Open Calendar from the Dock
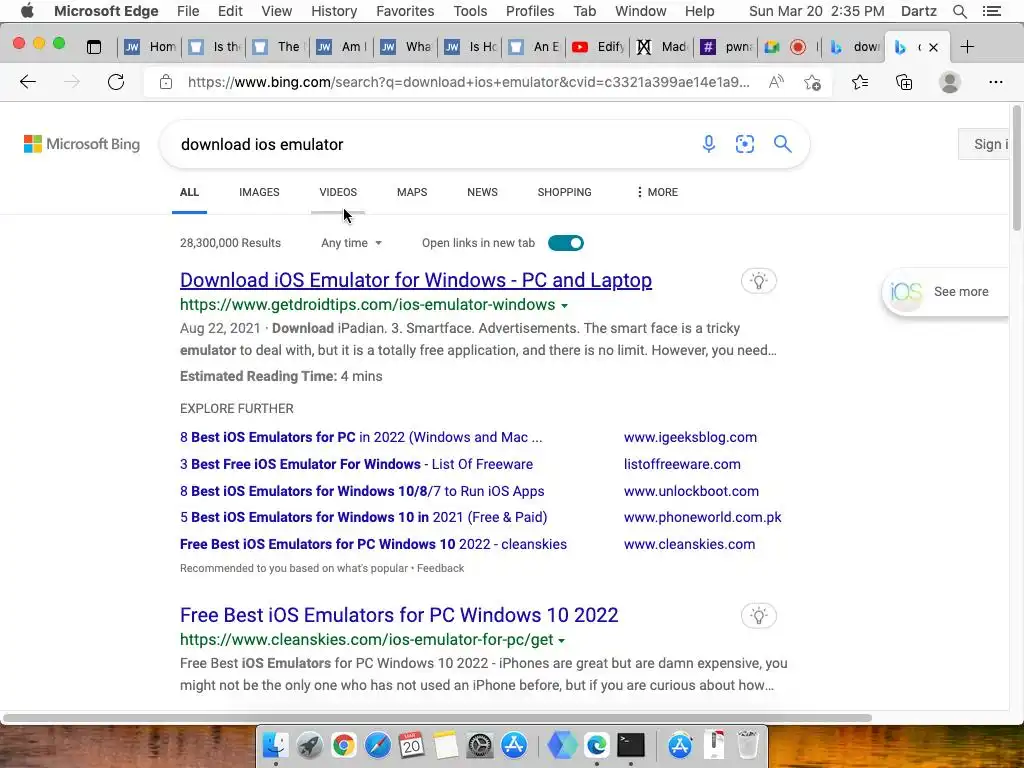 [x=411, y=744]
